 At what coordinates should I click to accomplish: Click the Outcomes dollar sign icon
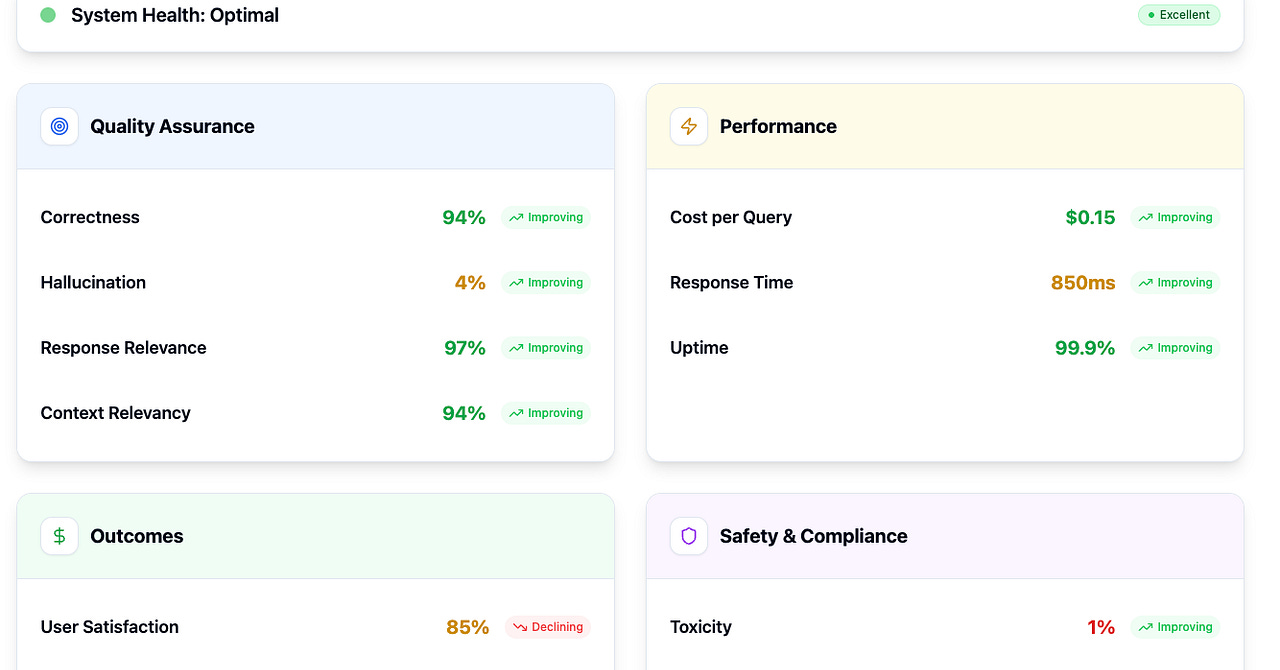pyautogui.click(x=59, y=536)
